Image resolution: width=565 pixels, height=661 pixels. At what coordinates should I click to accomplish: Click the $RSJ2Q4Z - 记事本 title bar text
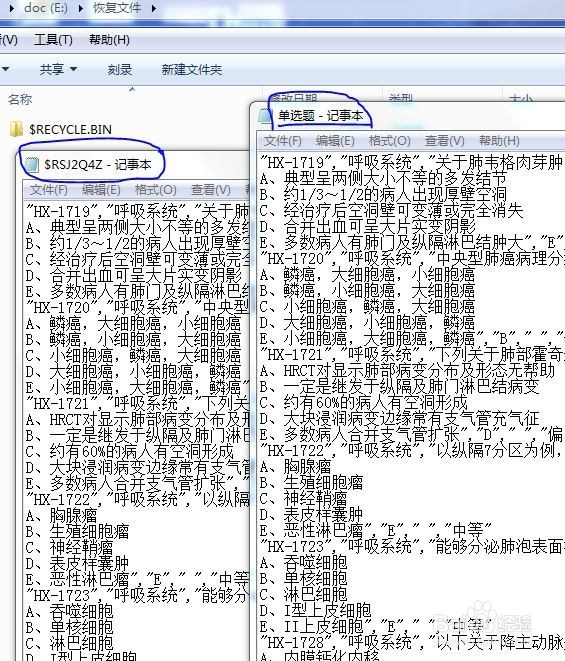(98, 164)
